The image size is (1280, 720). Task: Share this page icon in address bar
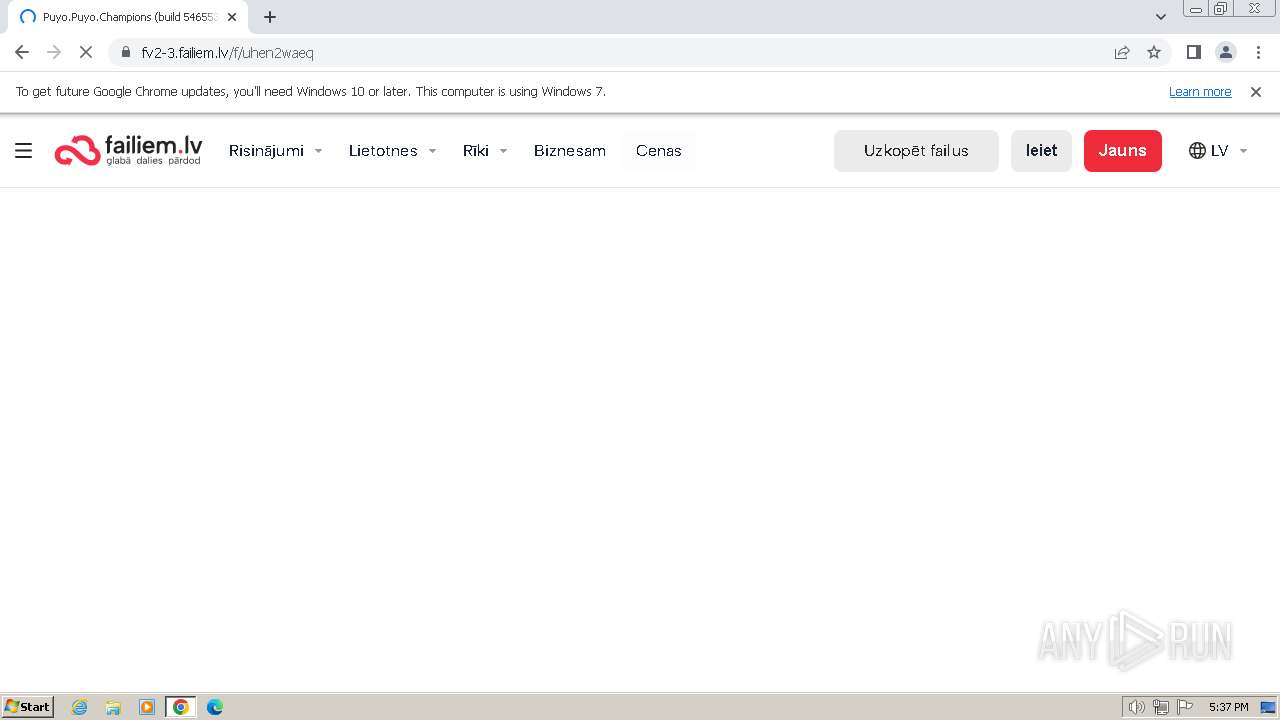[x=1122, y=52]
